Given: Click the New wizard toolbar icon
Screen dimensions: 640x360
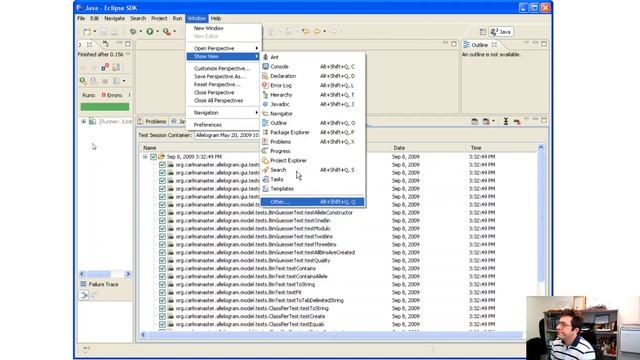Looking at the screenshot, I should (x=87, y=31).
